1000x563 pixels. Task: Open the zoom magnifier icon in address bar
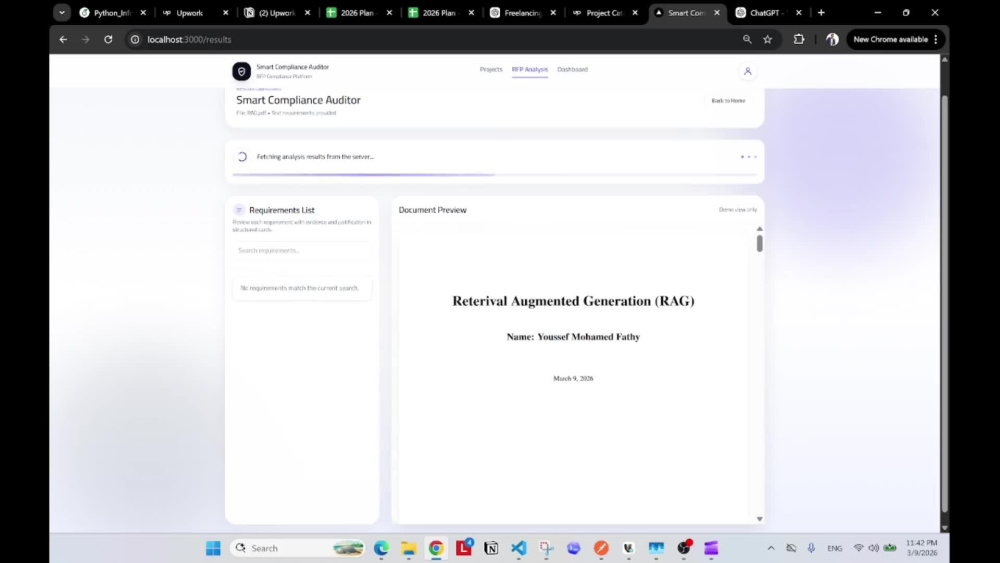pyautogui.click(x=747, y=40)
